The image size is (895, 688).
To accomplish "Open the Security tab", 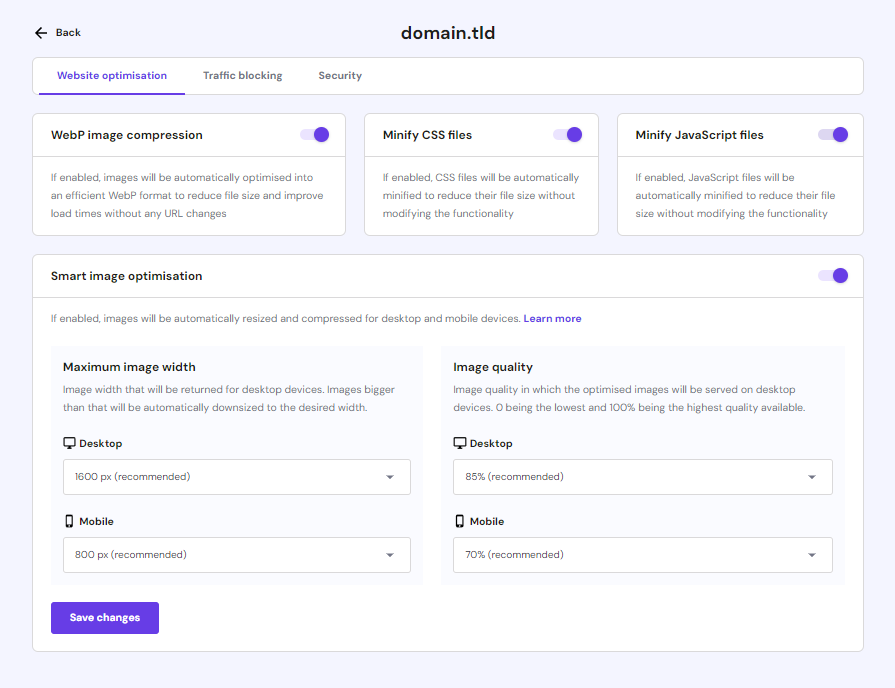I will (x=339, y=75).
